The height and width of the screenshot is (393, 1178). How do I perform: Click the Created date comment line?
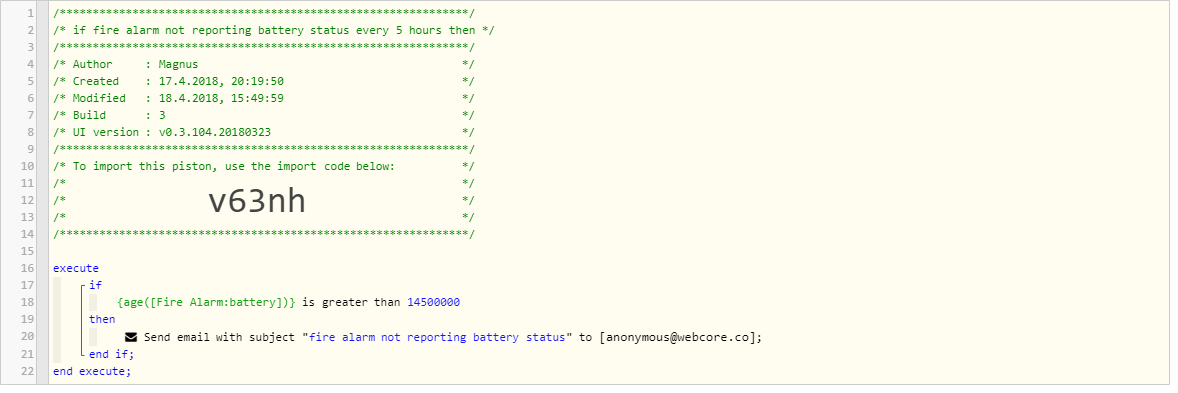click(264, 81)
